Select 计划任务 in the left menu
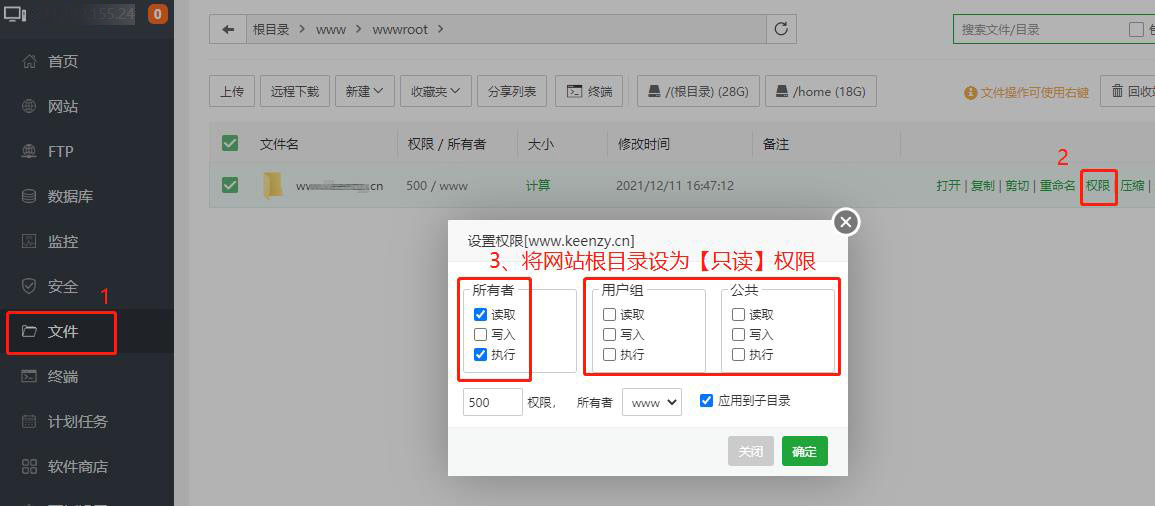 [77, 422]
